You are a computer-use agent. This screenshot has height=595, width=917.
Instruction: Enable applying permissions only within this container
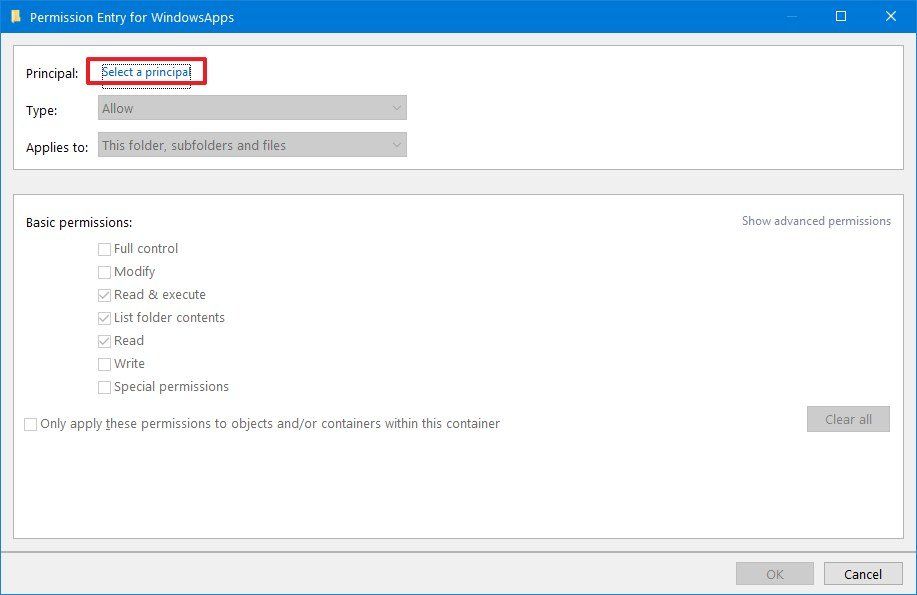(30, 424)
